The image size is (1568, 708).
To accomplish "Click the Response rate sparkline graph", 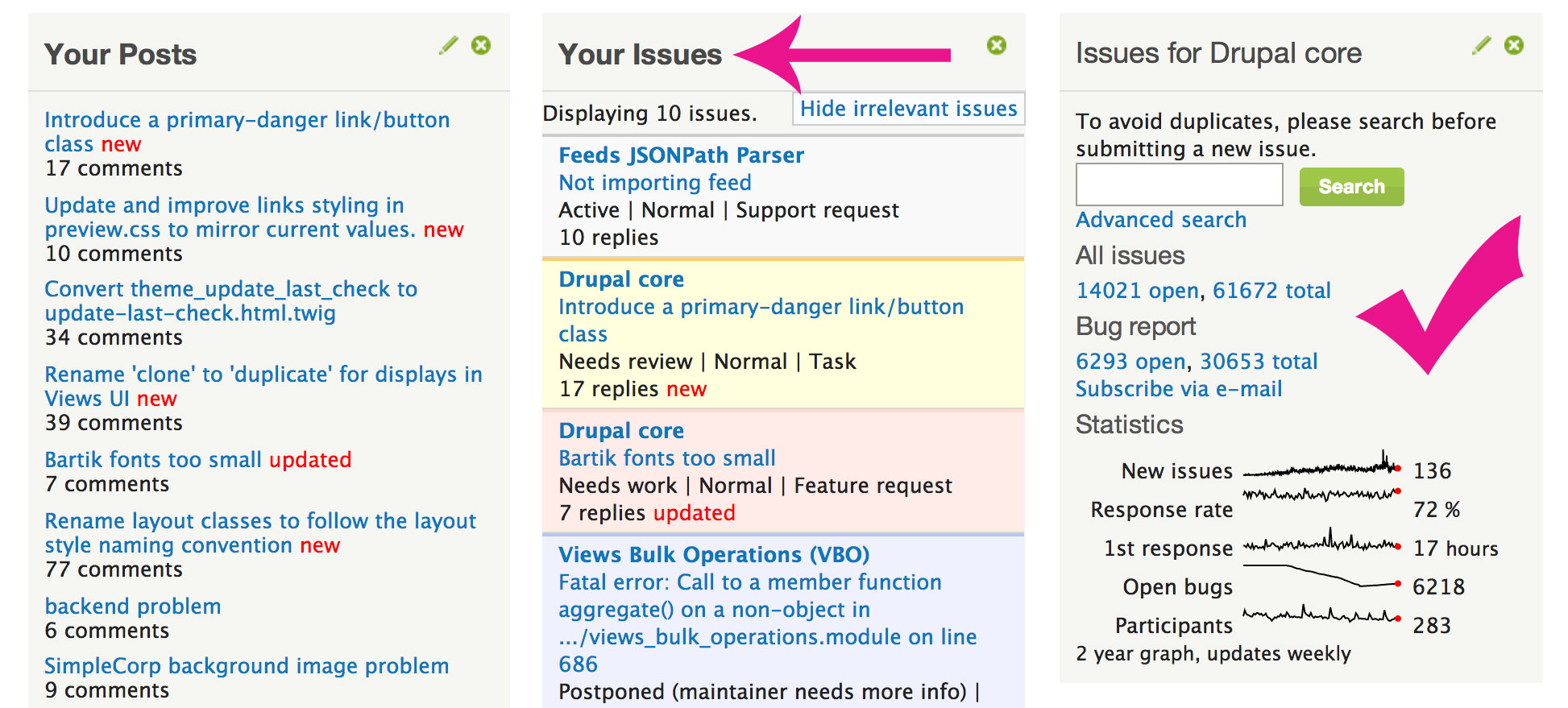I will [x=1321, y=494].
